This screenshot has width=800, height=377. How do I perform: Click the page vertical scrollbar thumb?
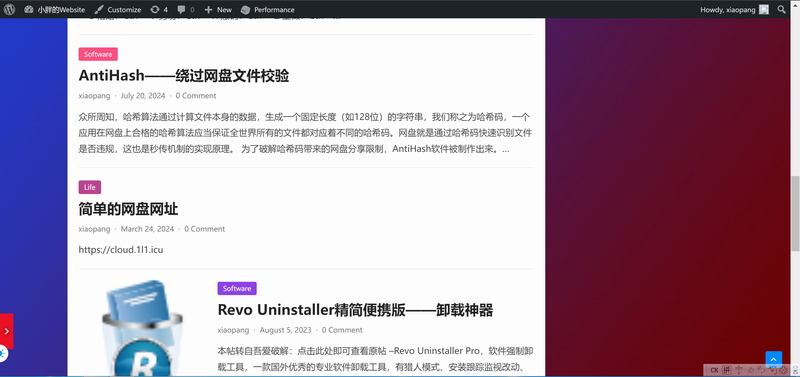coord(795,213)
